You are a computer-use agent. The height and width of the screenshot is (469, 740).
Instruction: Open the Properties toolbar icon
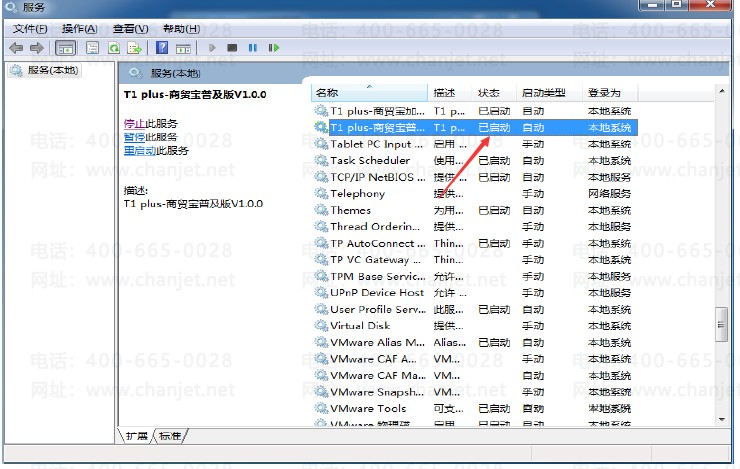point(92,48)
